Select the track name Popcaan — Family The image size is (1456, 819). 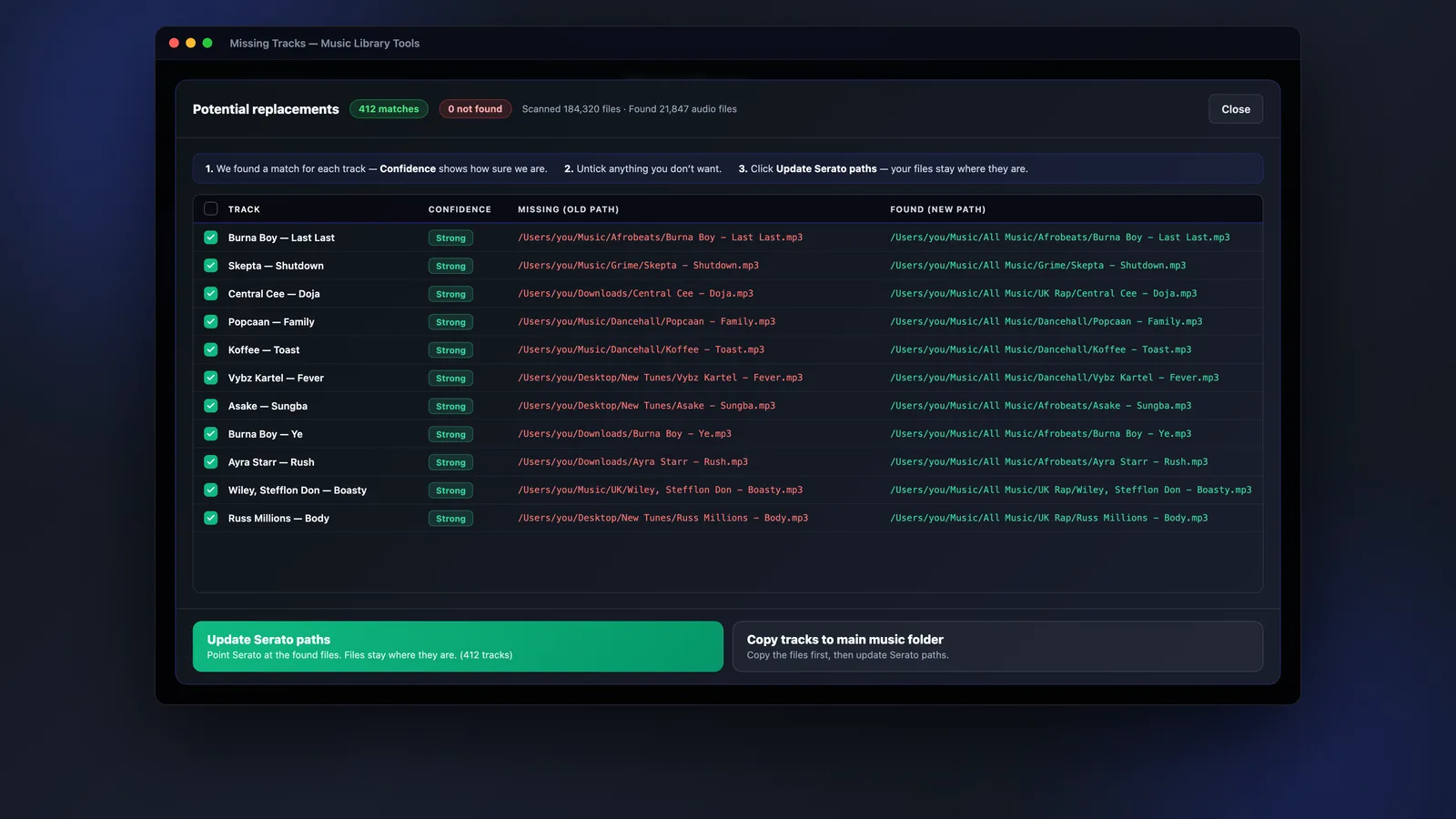[x=271, y=322]
